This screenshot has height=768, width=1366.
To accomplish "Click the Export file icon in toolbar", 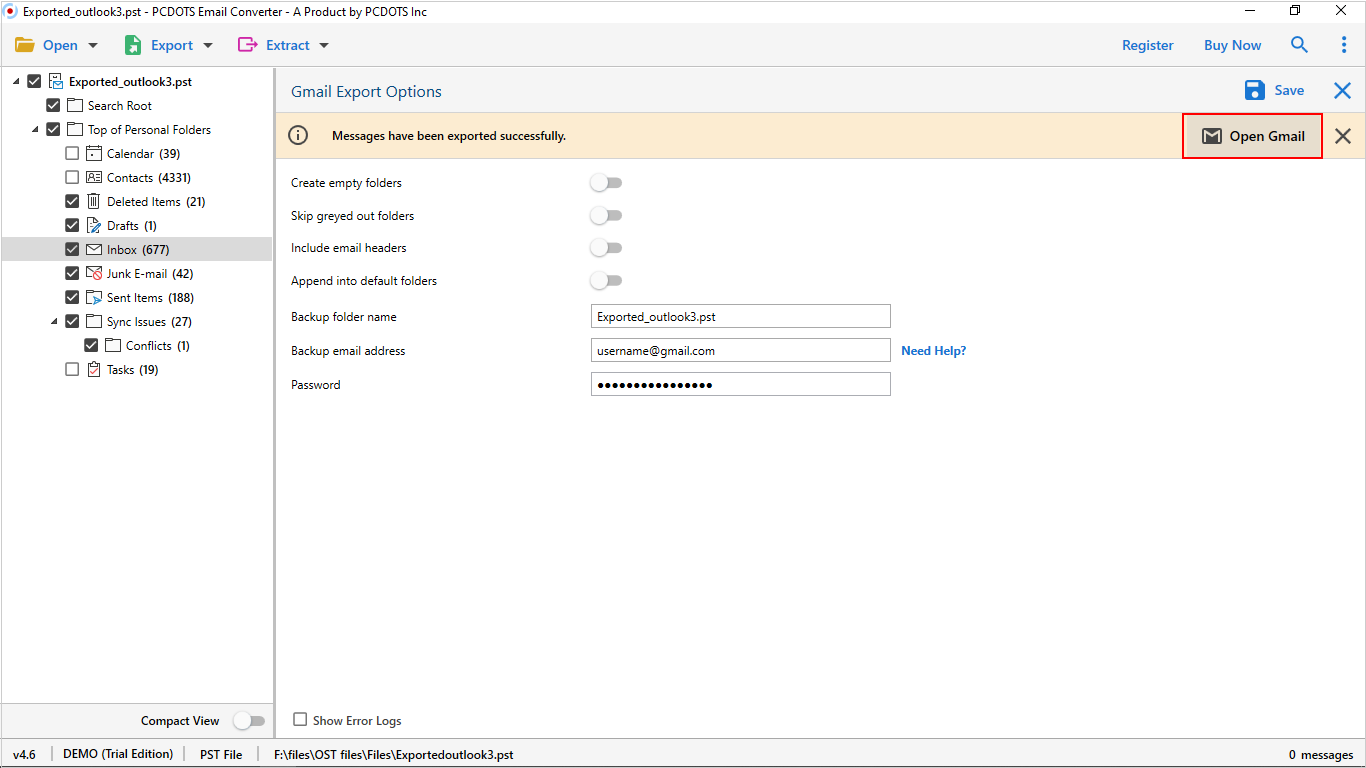I will pos(133,45).
